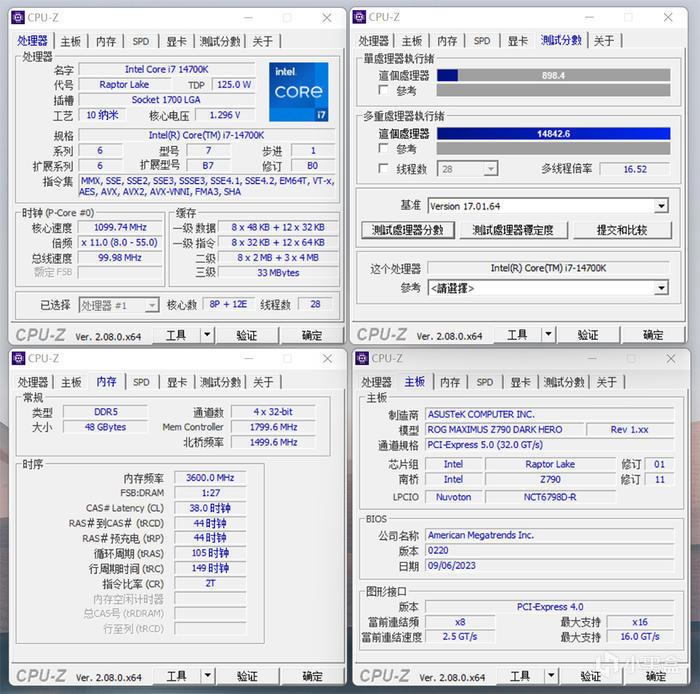This screenshot has width=700, height=694.
Task: Click BIOS date 09/06/2023
Action: (550, 565)
